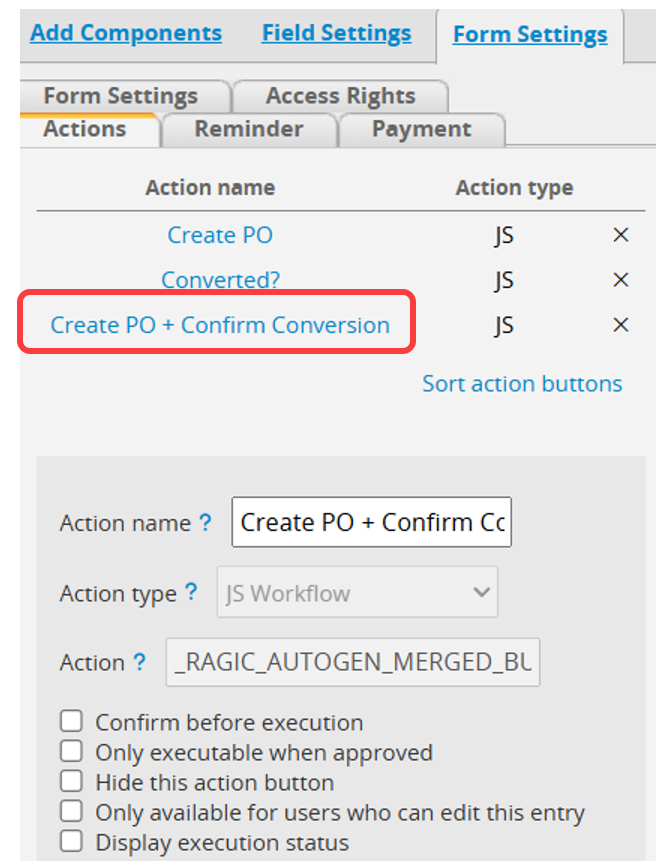668x862 pixels.
Task: Go to the Reminder tab
Action: tap(249, 129)
